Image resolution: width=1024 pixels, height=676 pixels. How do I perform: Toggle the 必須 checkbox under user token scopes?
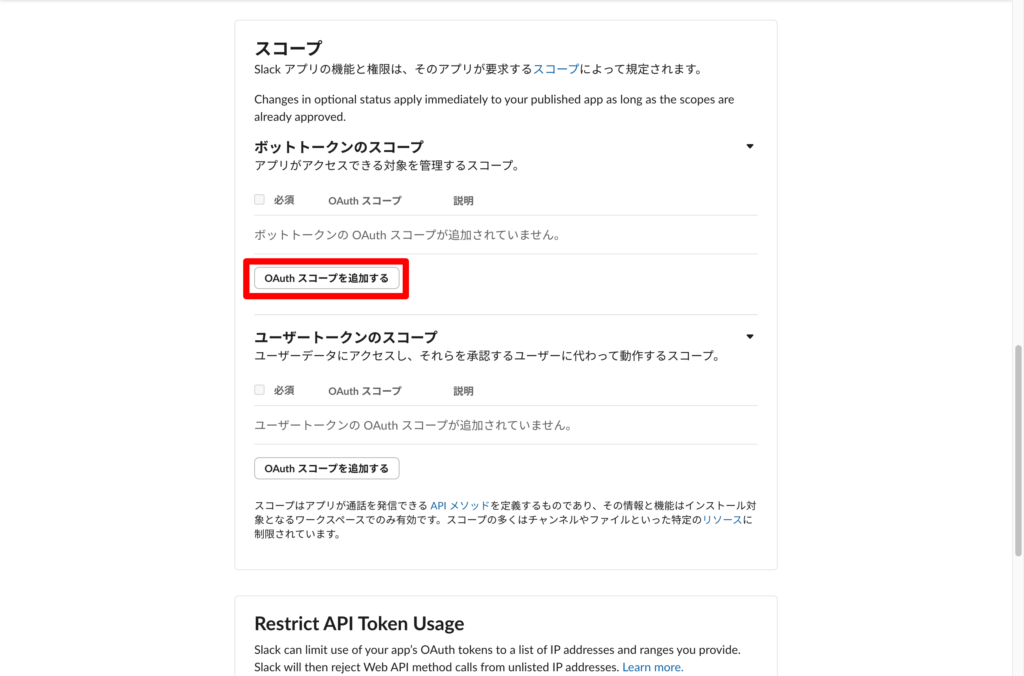click(x=260, y=390)
